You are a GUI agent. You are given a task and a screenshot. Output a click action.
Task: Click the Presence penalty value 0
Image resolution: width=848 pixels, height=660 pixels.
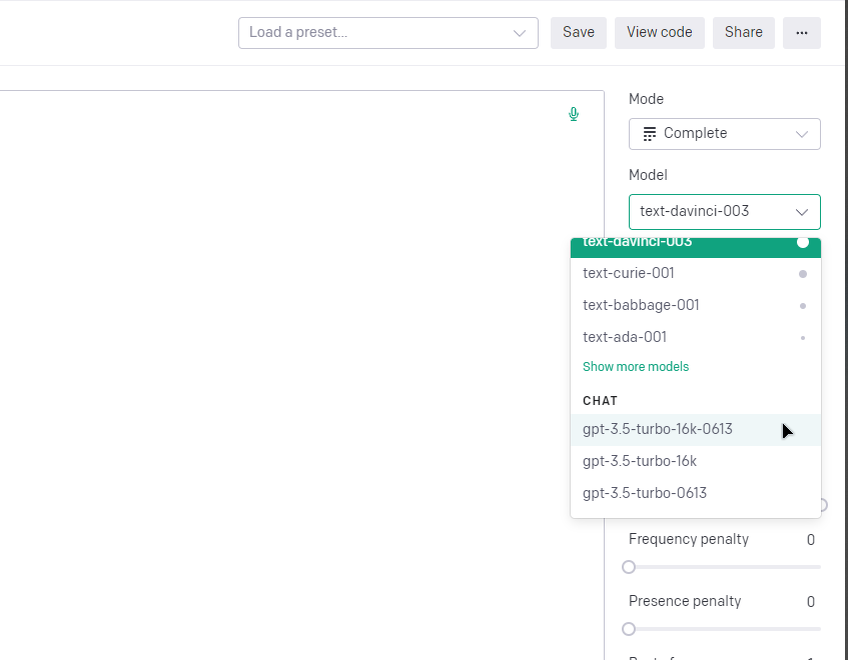pyautogui.click(x=811, y=602)
